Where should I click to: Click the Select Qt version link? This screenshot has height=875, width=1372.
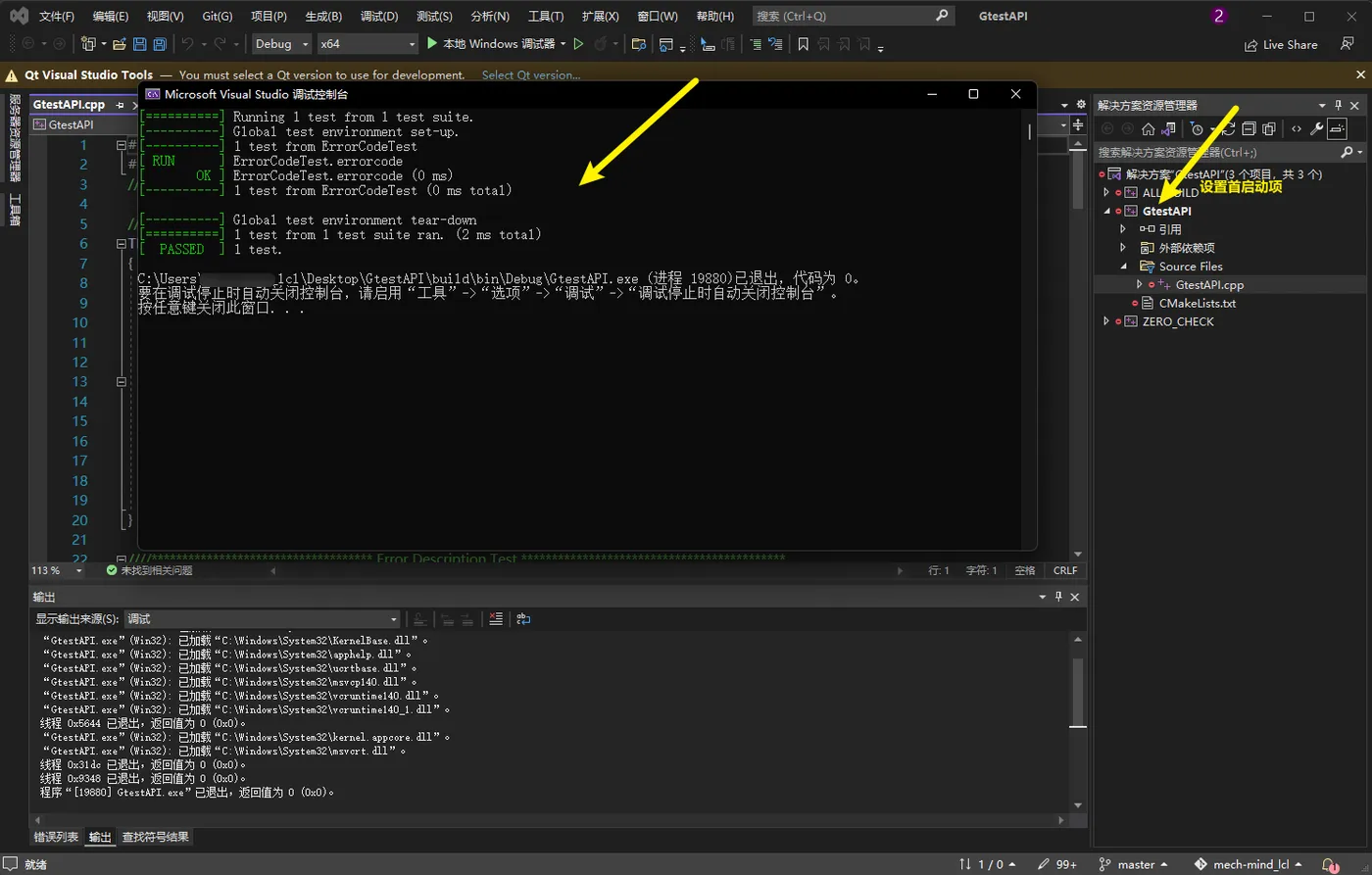point(531,75)
